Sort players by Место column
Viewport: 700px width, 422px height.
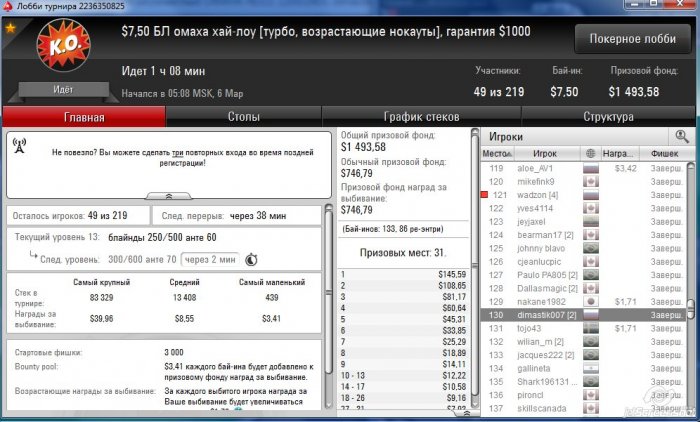pos(496,153)
